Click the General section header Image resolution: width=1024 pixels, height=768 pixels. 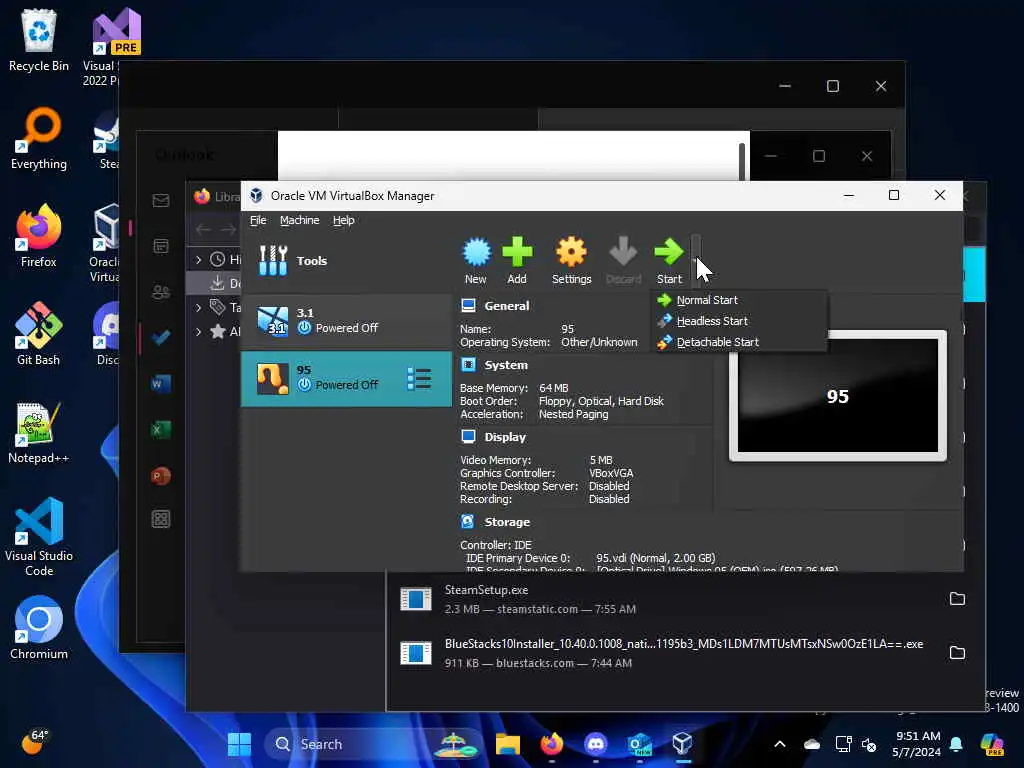[507, 306]
